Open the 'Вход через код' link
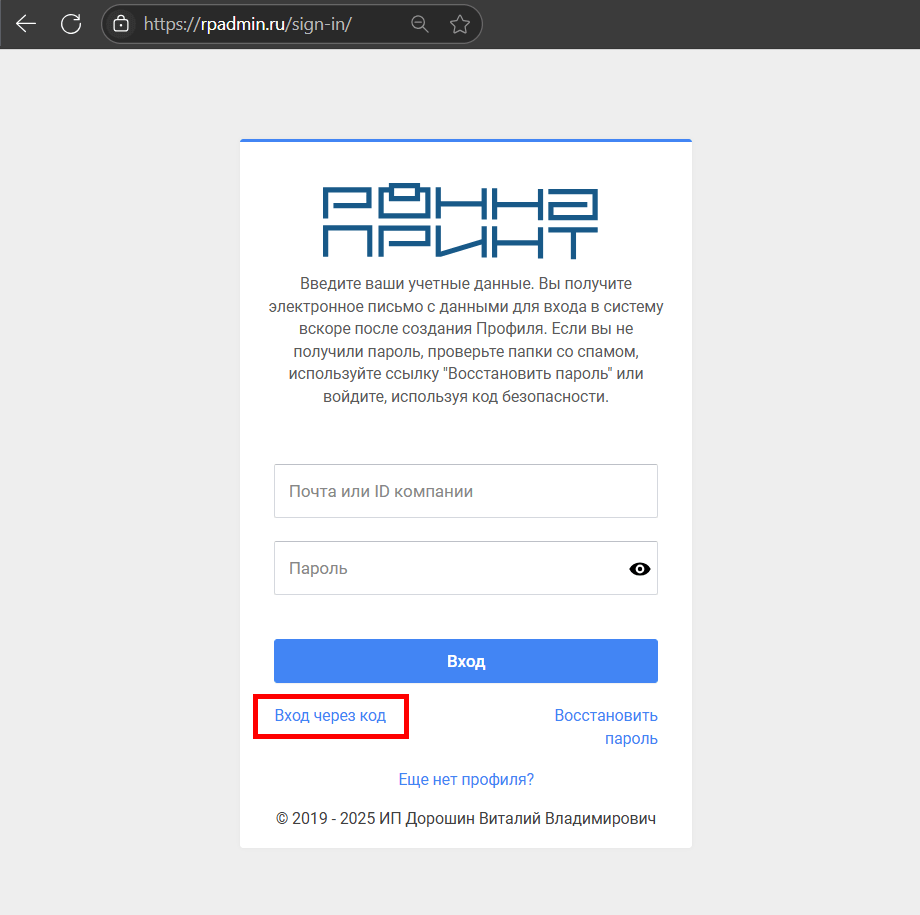920x915 pixels. coord(330,715)
